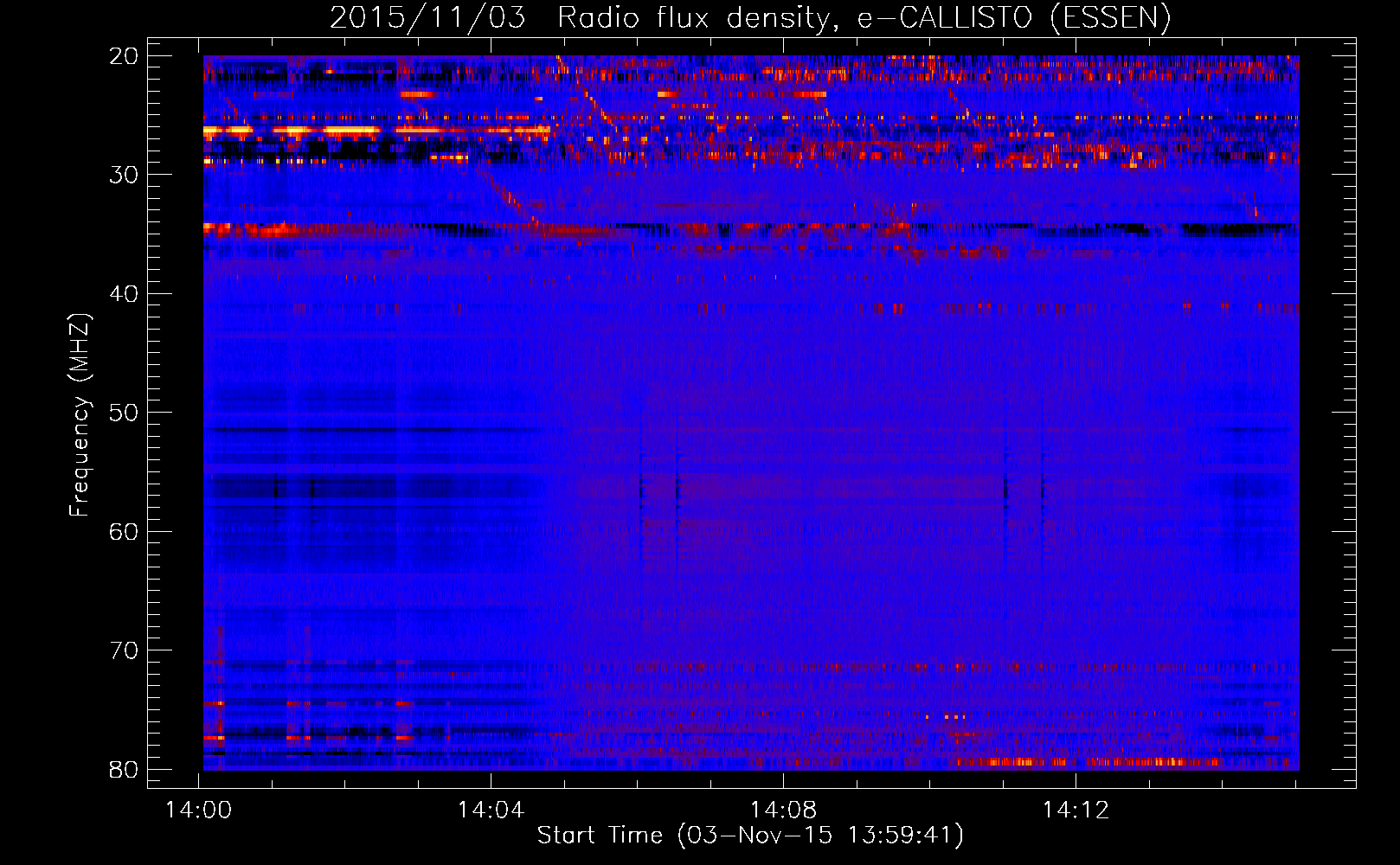This screenshot has width=1400, height=865.
Task: Click the '40' frequency tick label
Action: point(125,294)
